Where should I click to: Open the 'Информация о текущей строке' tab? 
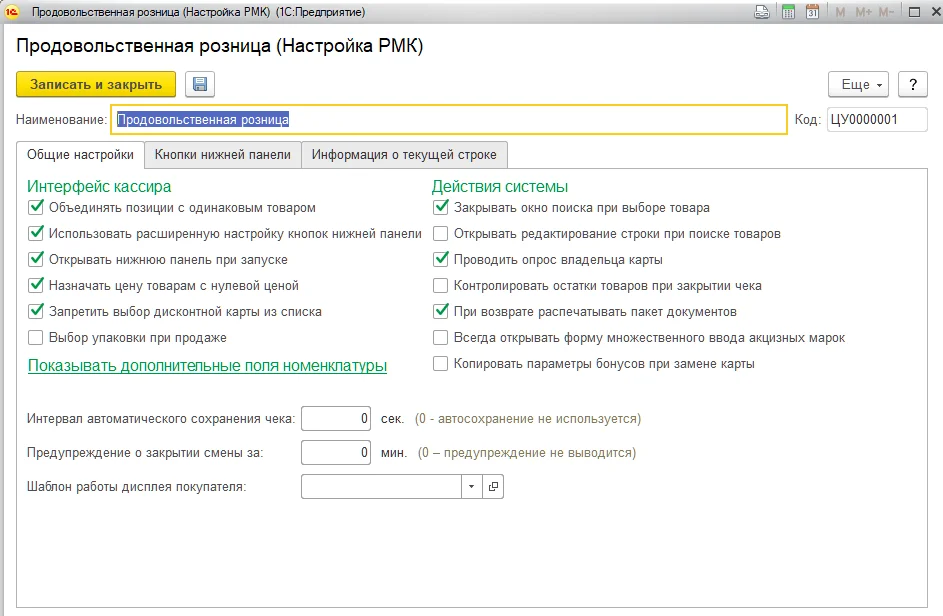coord(404,155)
